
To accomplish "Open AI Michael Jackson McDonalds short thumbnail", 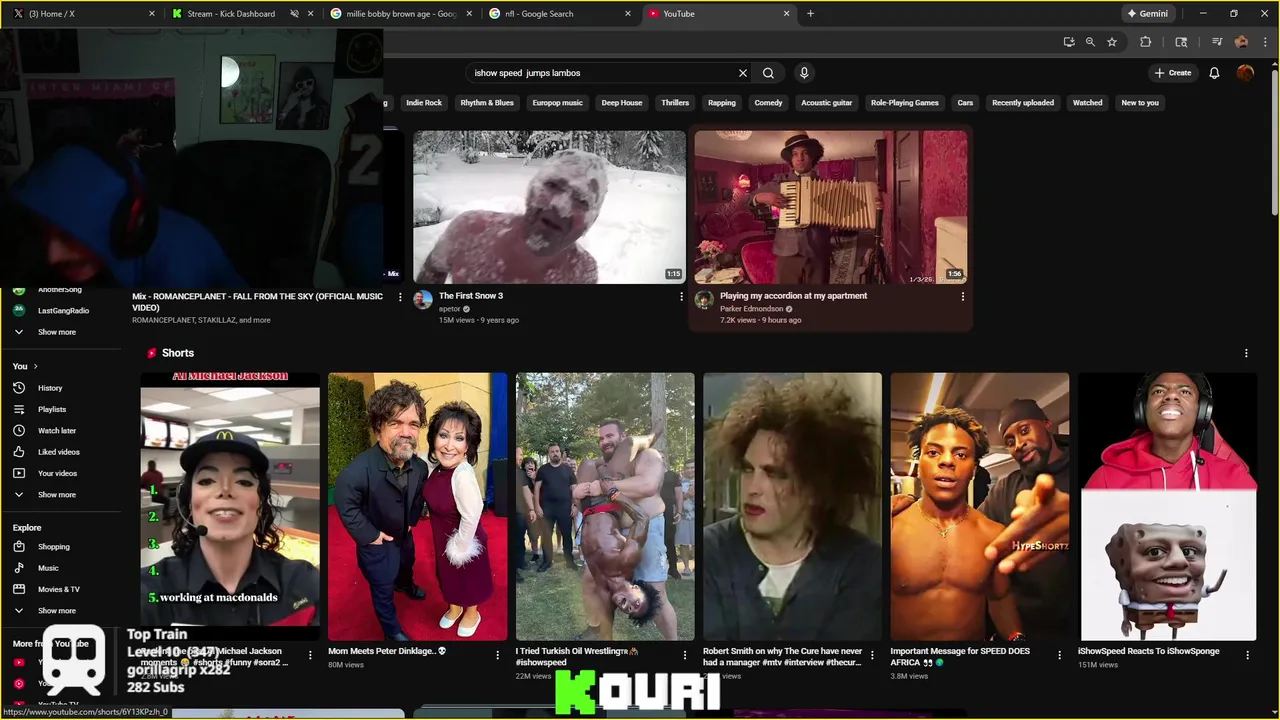I will point(230,506).
